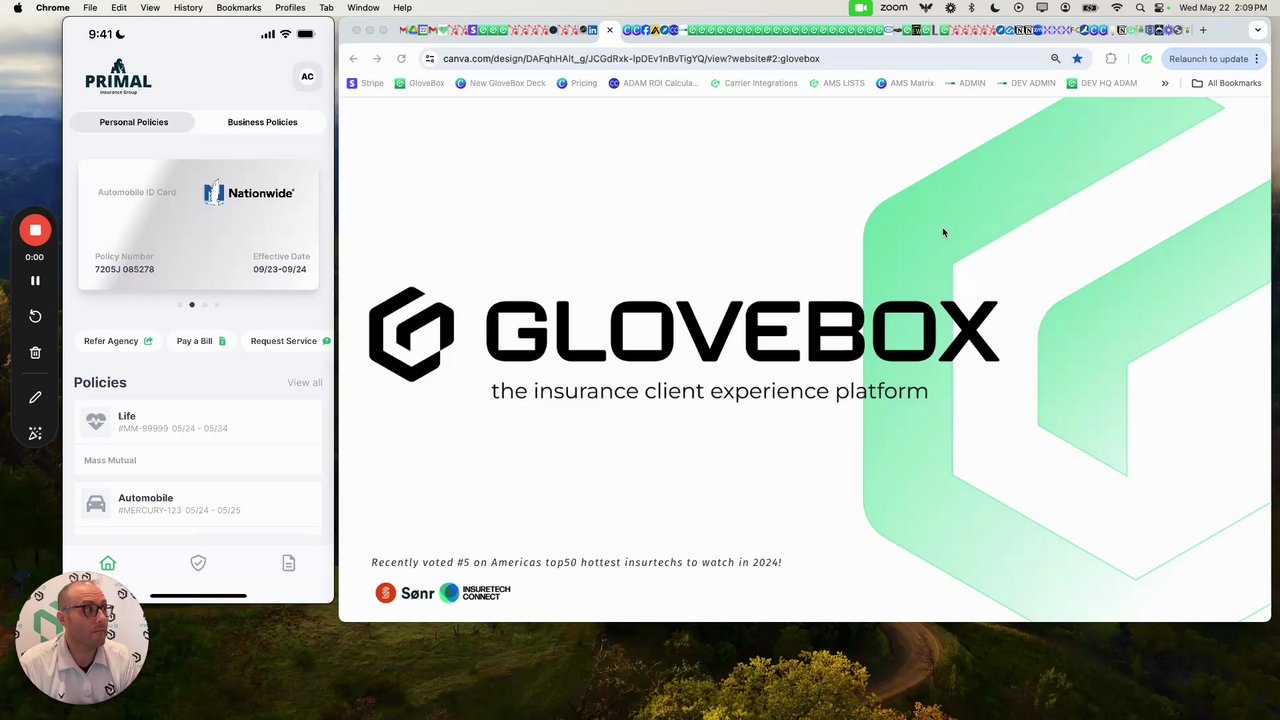Click the car icon of the Automobile policy

click(x=96, y=504)
